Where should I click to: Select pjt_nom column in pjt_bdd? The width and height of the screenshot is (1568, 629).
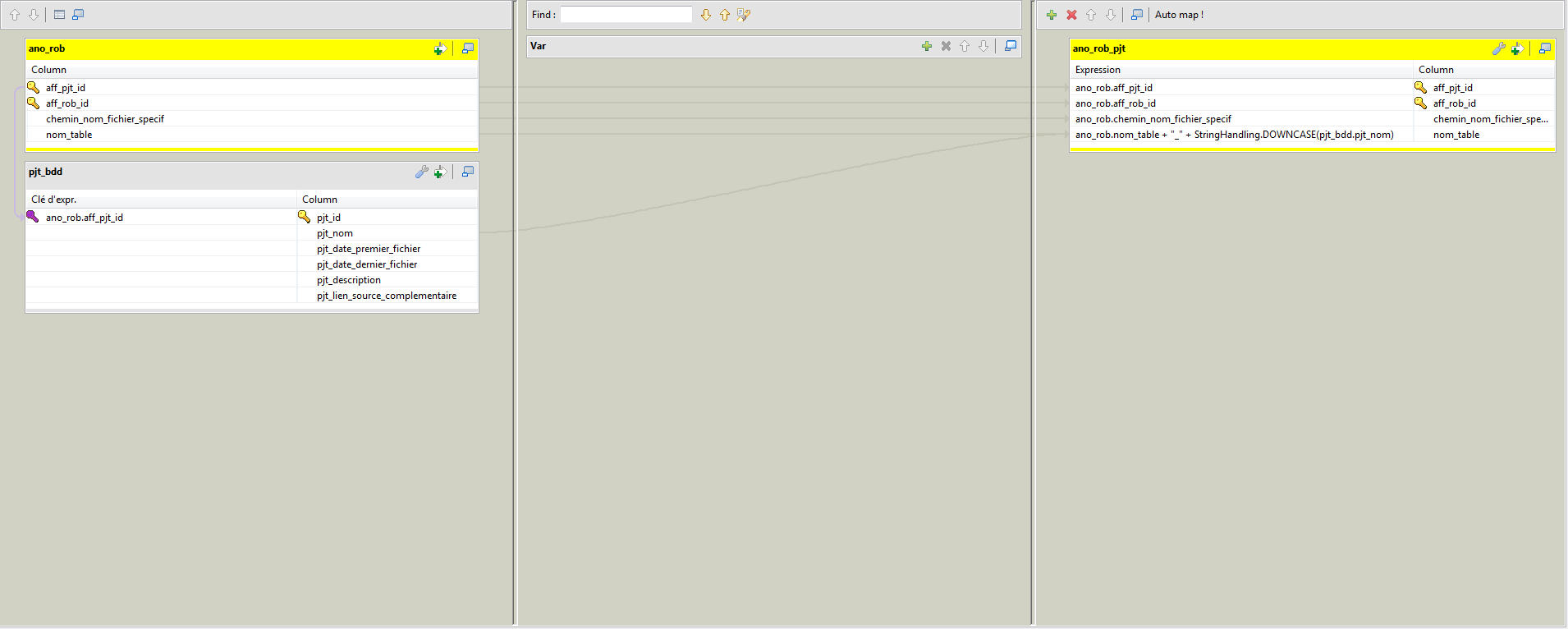[387, 233]
